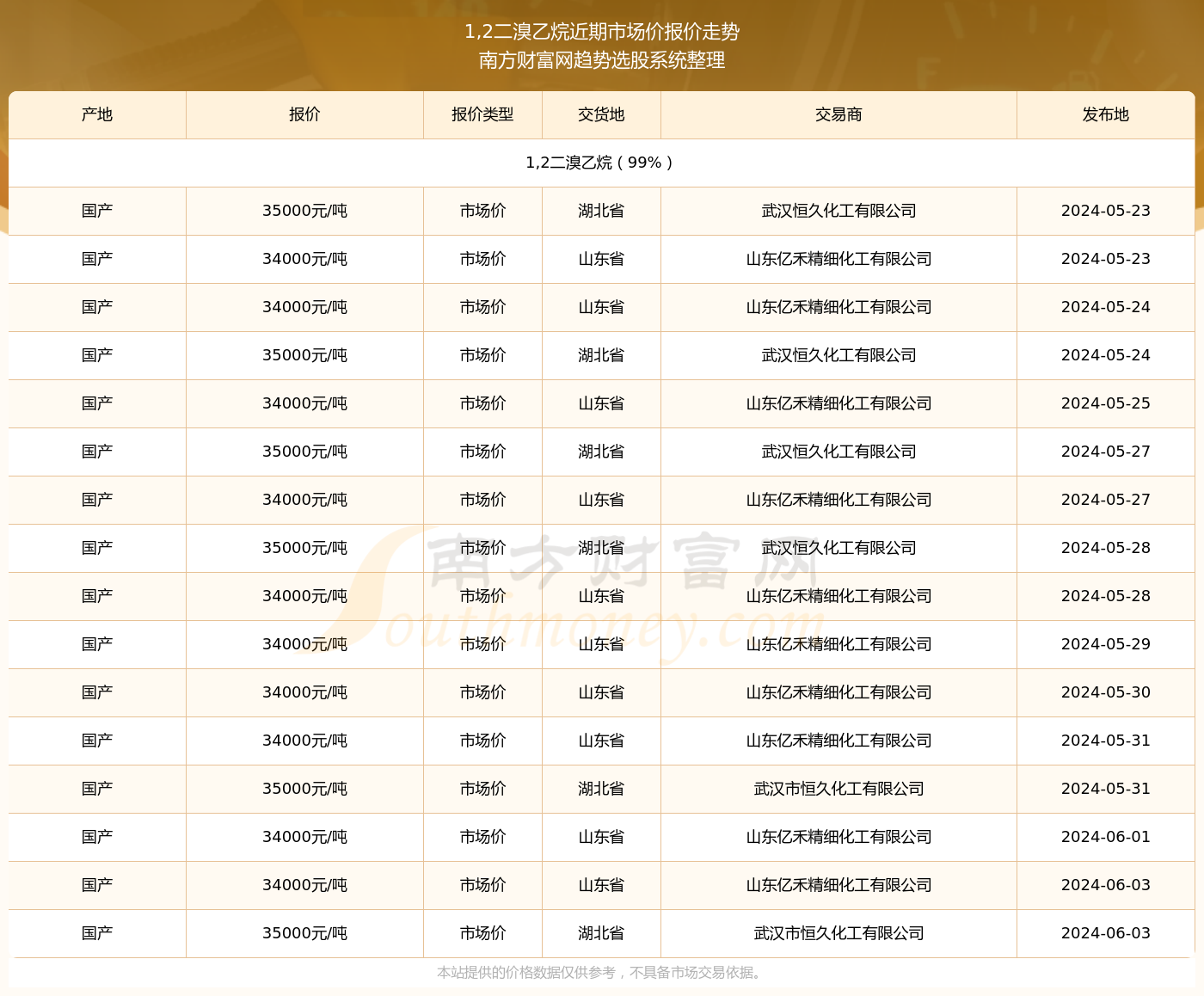Select the title 1,2二溴乙烷近期市场价报价走势
The image size is (1204, 996).
click(x=602, y=32)
